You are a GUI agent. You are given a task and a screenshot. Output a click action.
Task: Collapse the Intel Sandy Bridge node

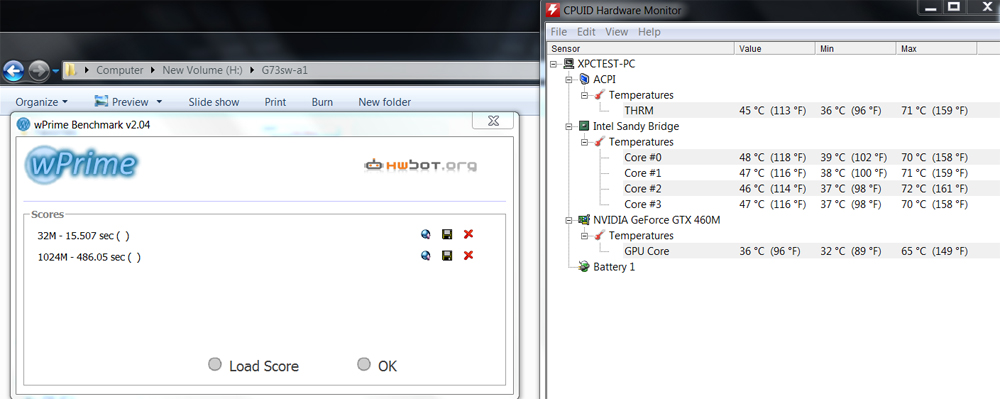click(569, 126)
